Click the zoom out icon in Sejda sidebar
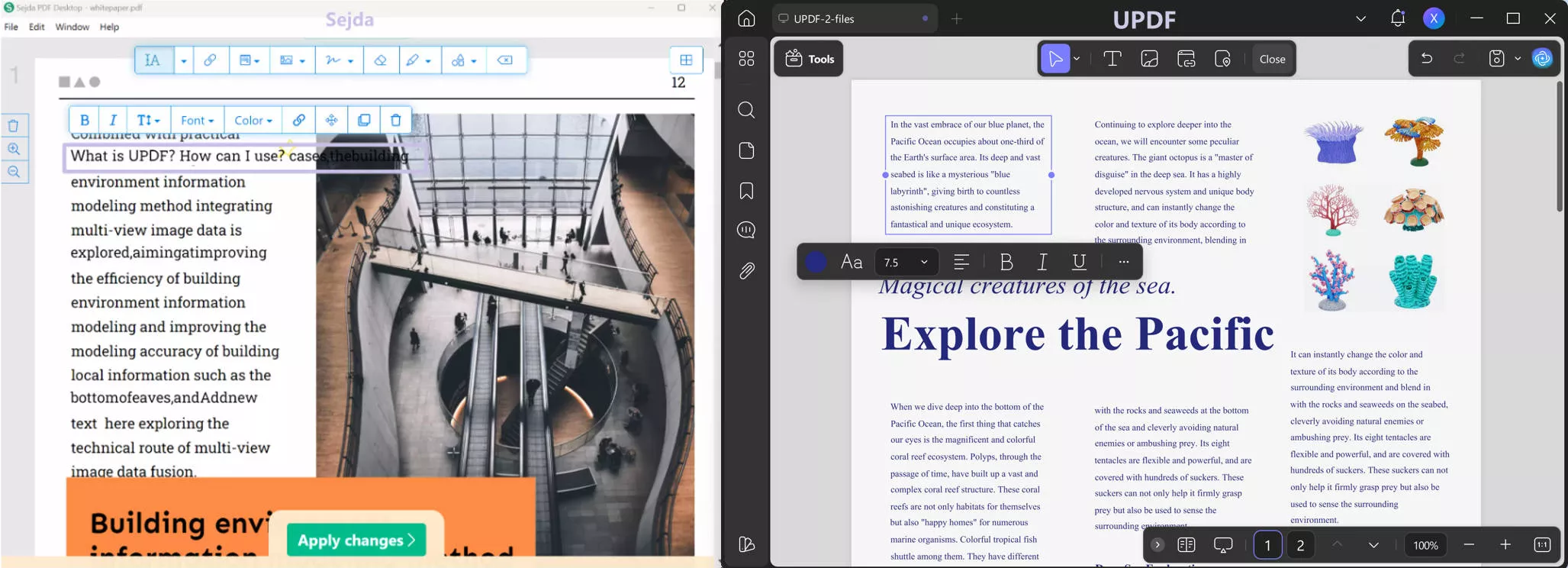Screen dimensions: 1568x568 [14, 172]
